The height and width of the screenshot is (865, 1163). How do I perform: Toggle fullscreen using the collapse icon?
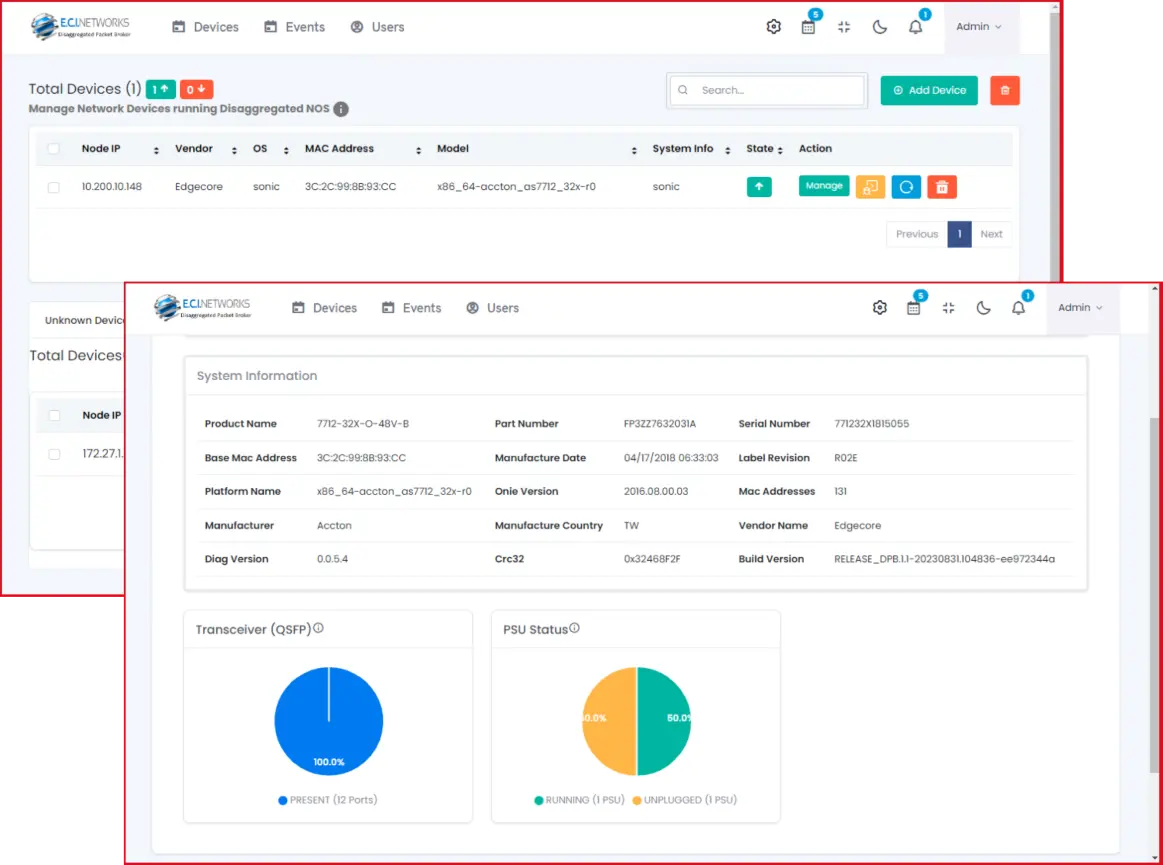pos(843,27)
